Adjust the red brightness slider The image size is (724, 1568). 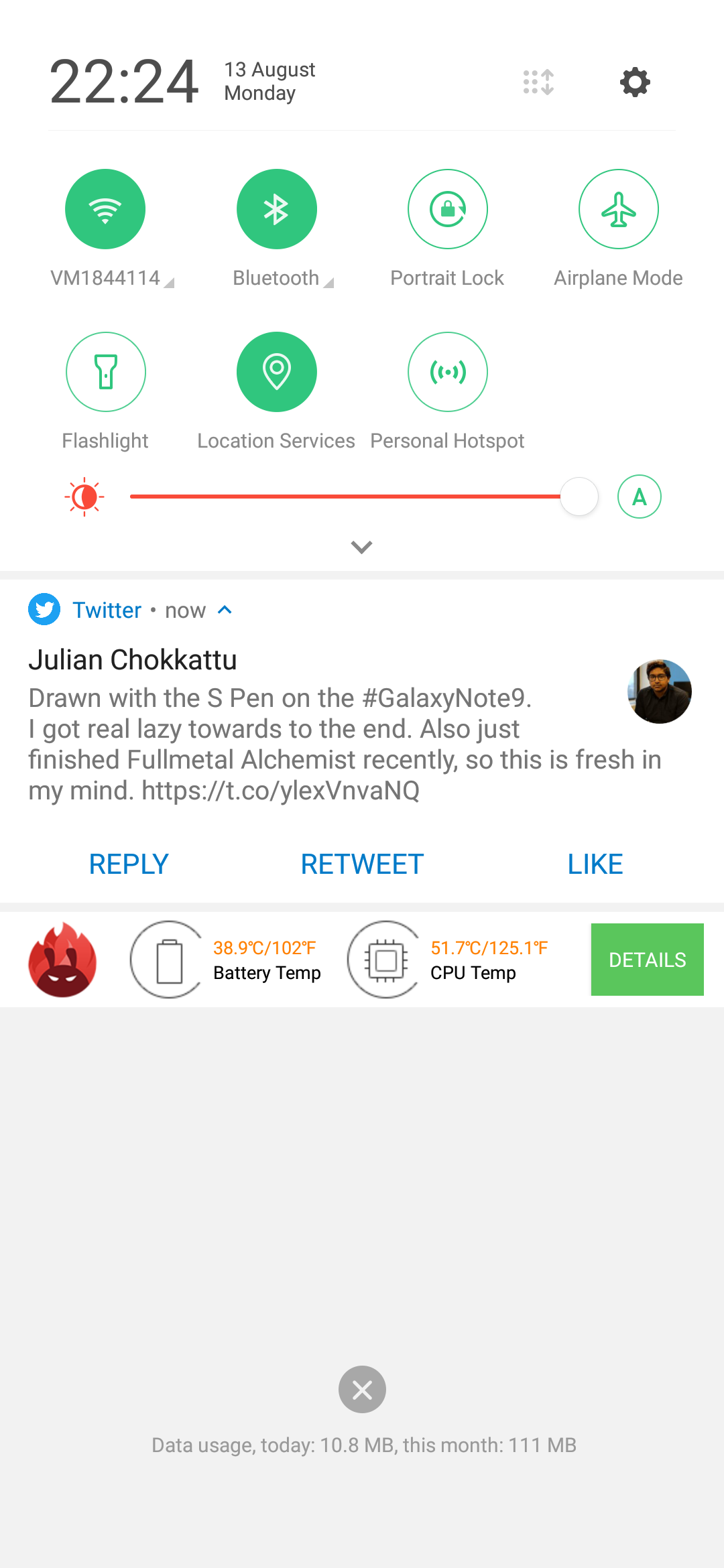point(363,497)
